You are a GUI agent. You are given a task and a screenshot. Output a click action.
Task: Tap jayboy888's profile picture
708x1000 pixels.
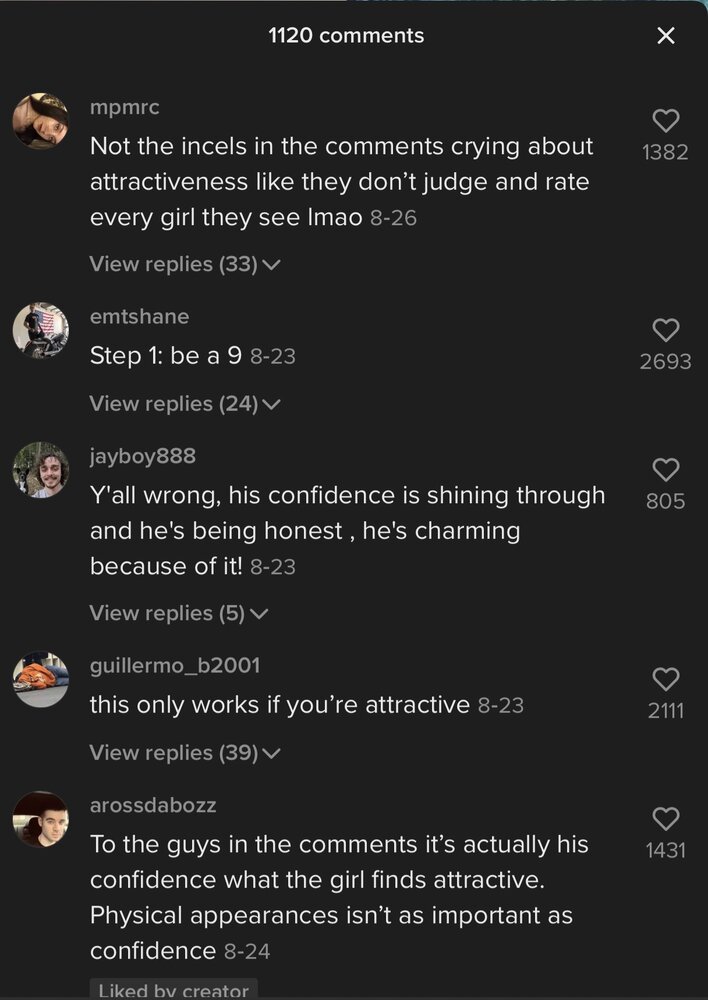(x=41, y=470)
